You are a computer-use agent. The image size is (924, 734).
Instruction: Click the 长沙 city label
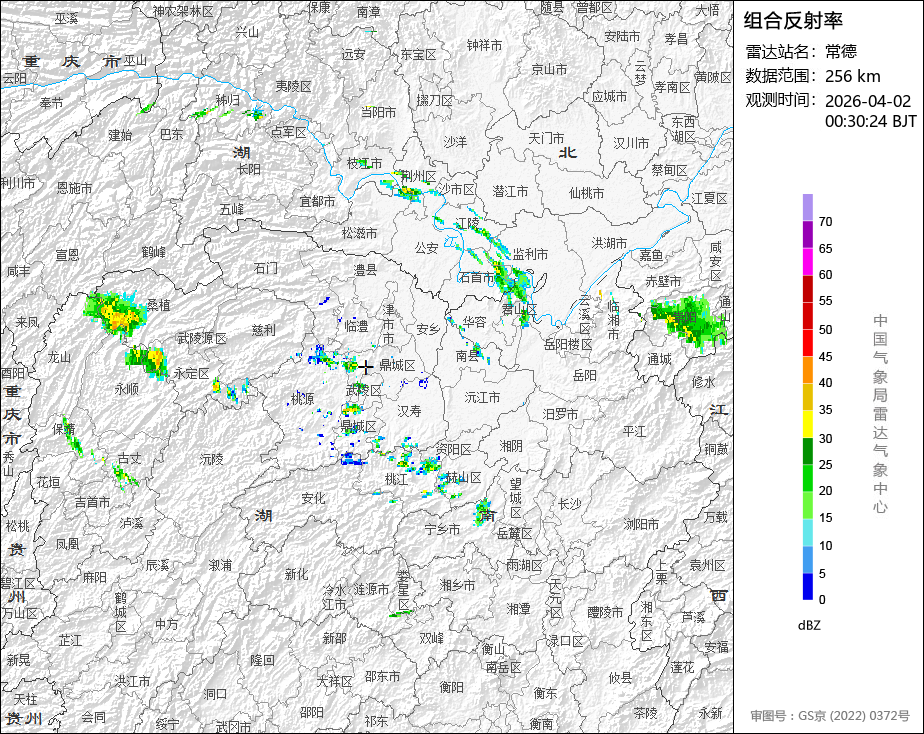569,504
